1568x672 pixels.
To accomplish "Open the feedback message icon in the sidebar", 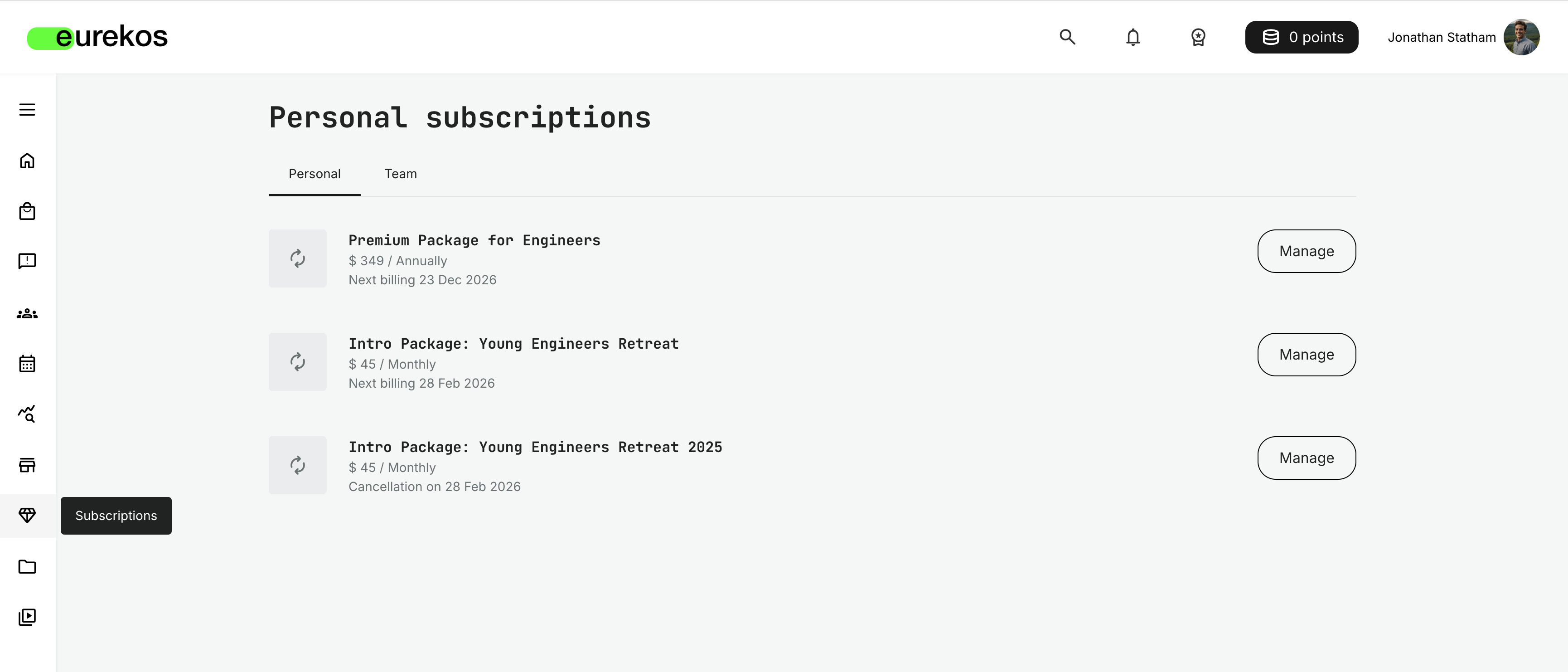I will click(x=27, y=261).
